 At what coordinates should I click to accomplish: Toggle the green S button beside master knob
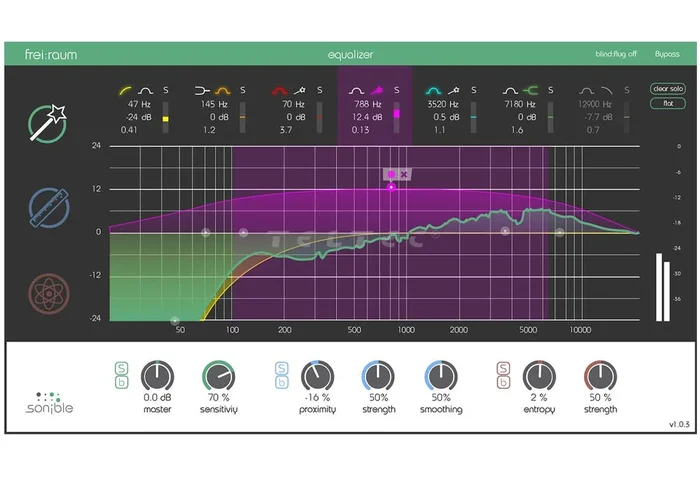[x=121, y=368]
